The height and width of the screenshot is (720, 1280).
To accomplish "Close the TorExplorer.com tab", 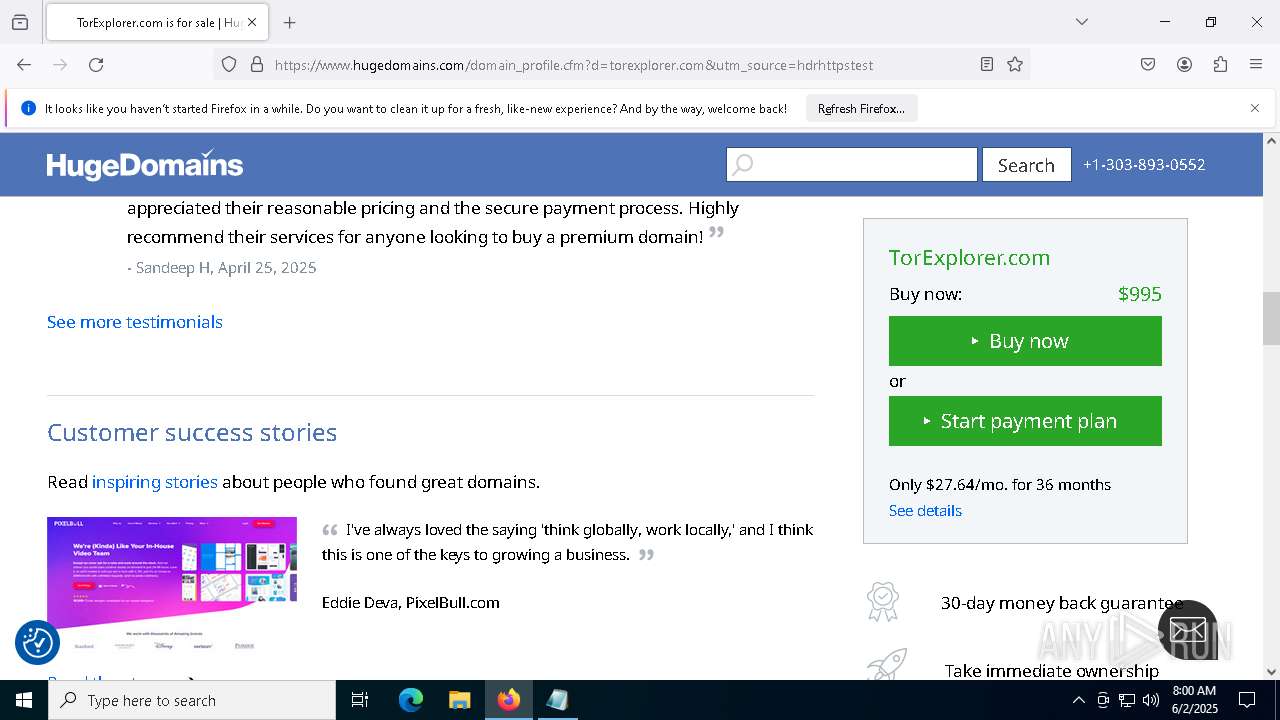I will point(252,22).
